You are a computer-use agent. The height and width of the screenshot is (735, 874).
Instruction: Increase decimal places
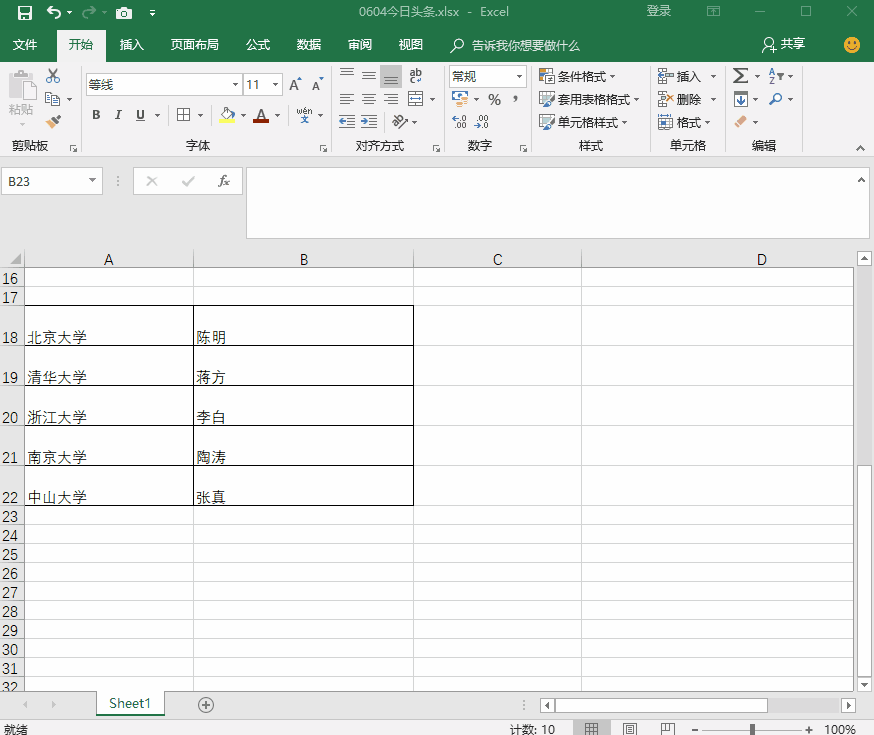pos(459,121)
